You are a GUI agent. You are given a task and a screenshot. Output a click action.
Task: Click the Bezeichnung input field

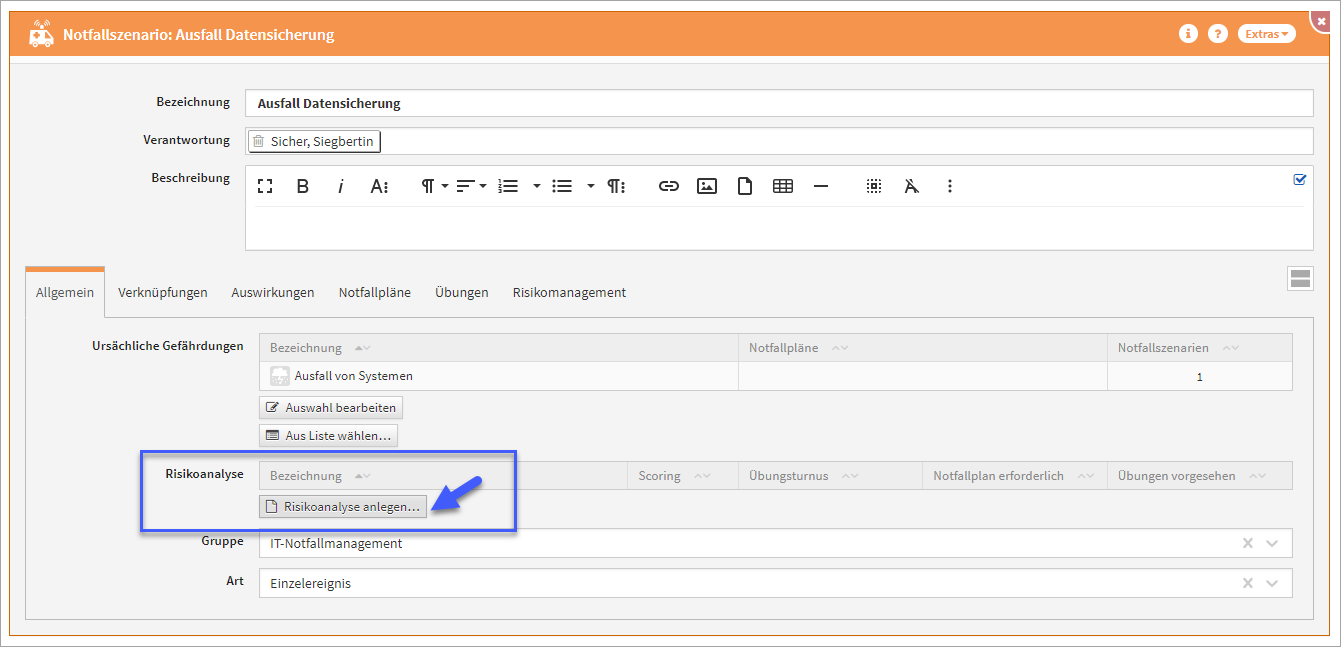[778, 103]
